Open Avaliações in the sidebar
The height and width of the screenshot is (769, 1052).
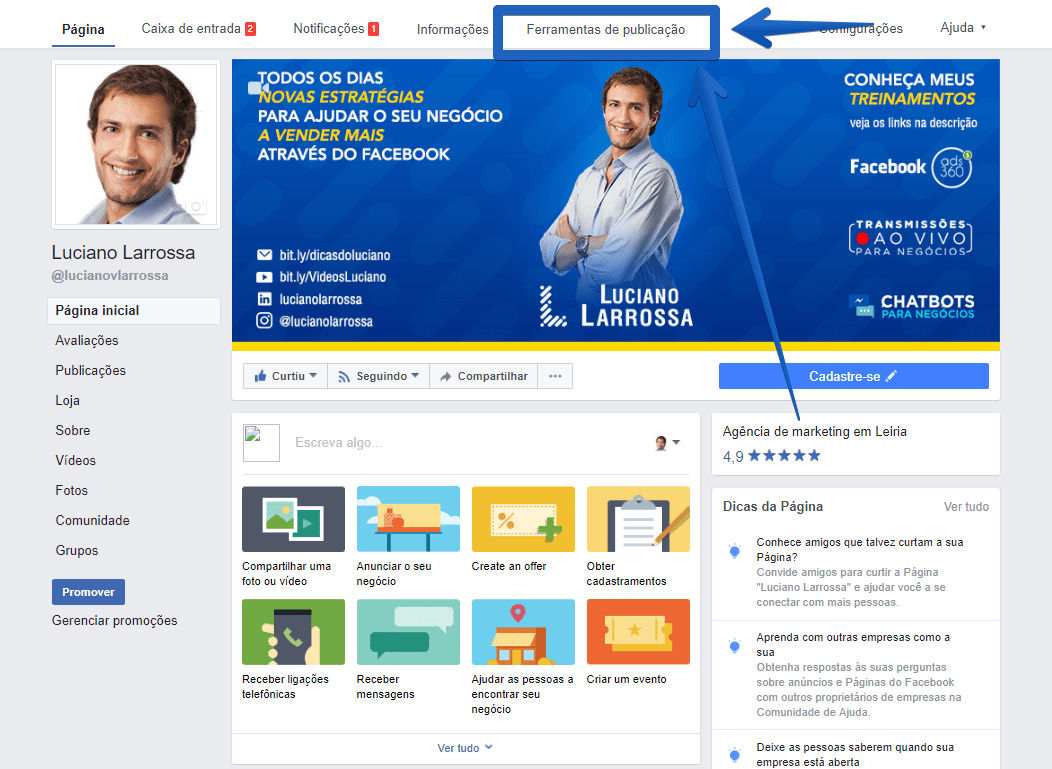(x=87, y=341)
